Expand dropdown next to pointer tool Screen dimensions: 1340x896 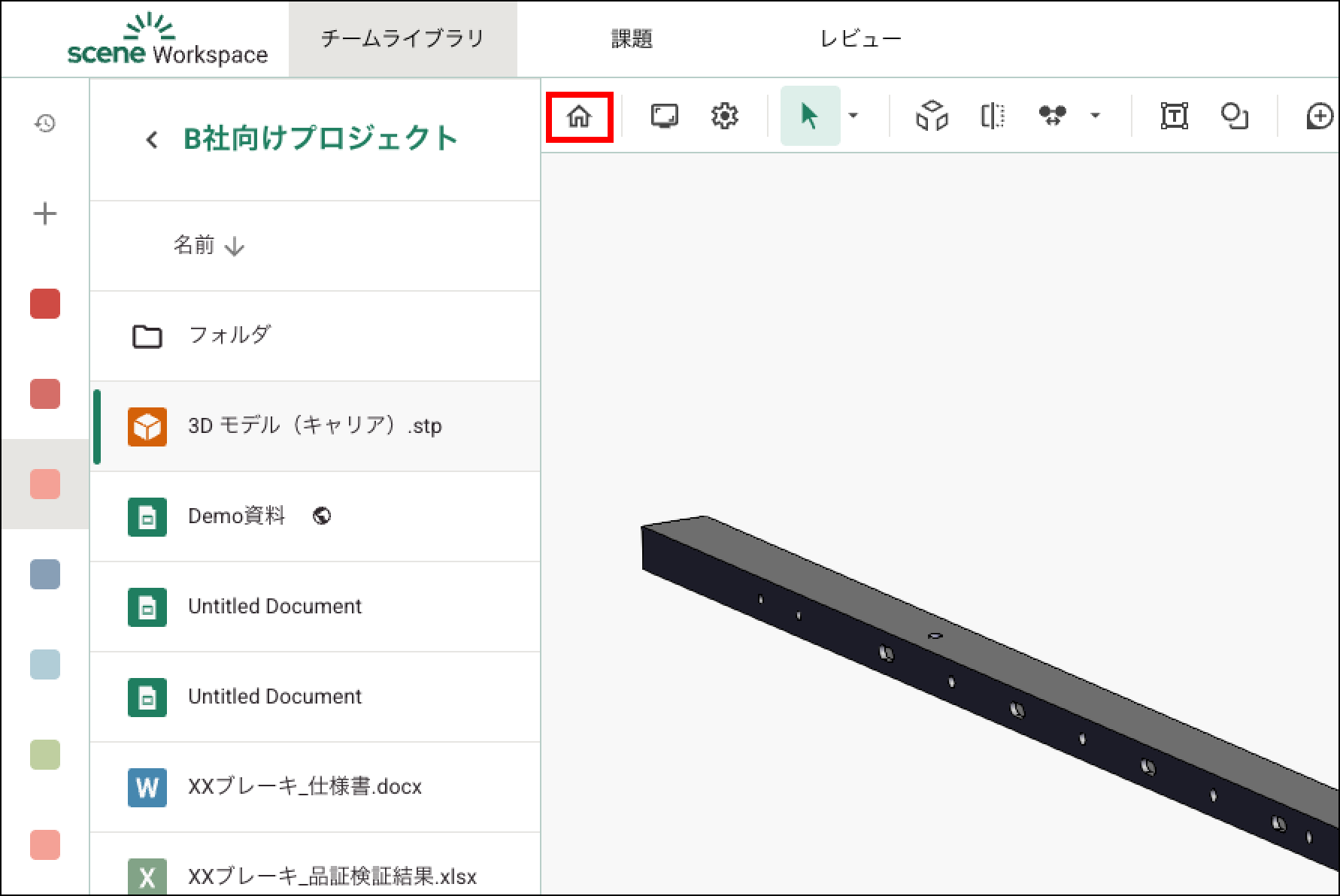click(853, 116)
